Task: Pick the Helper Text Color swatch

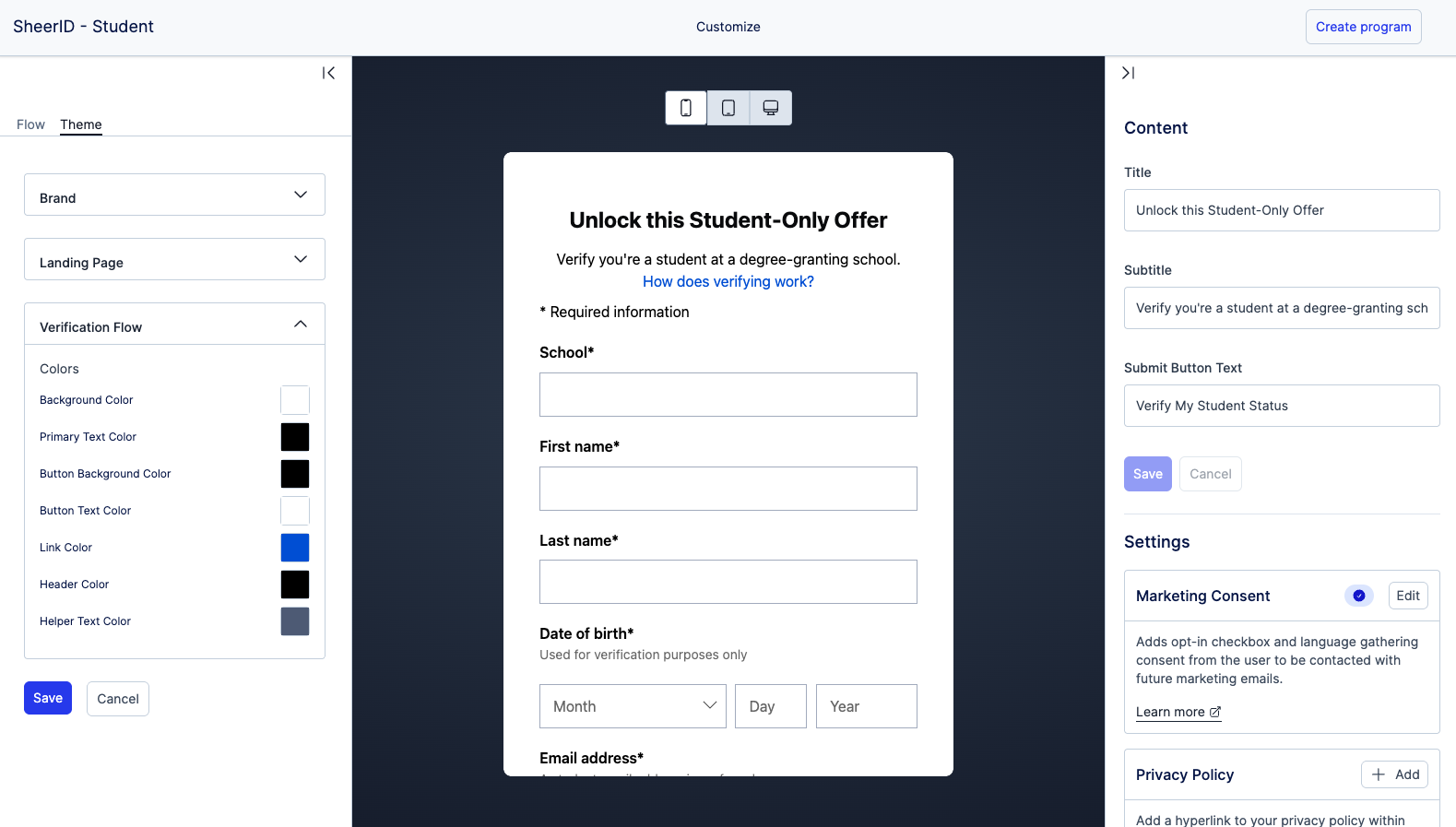Action: 295,621
